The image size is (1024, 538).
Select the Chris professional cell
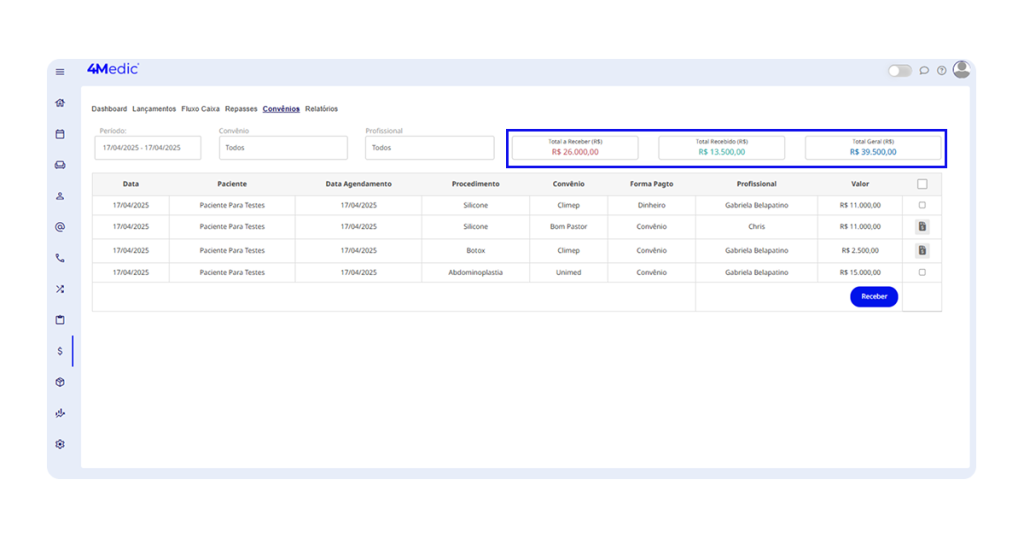click(756, 227)
